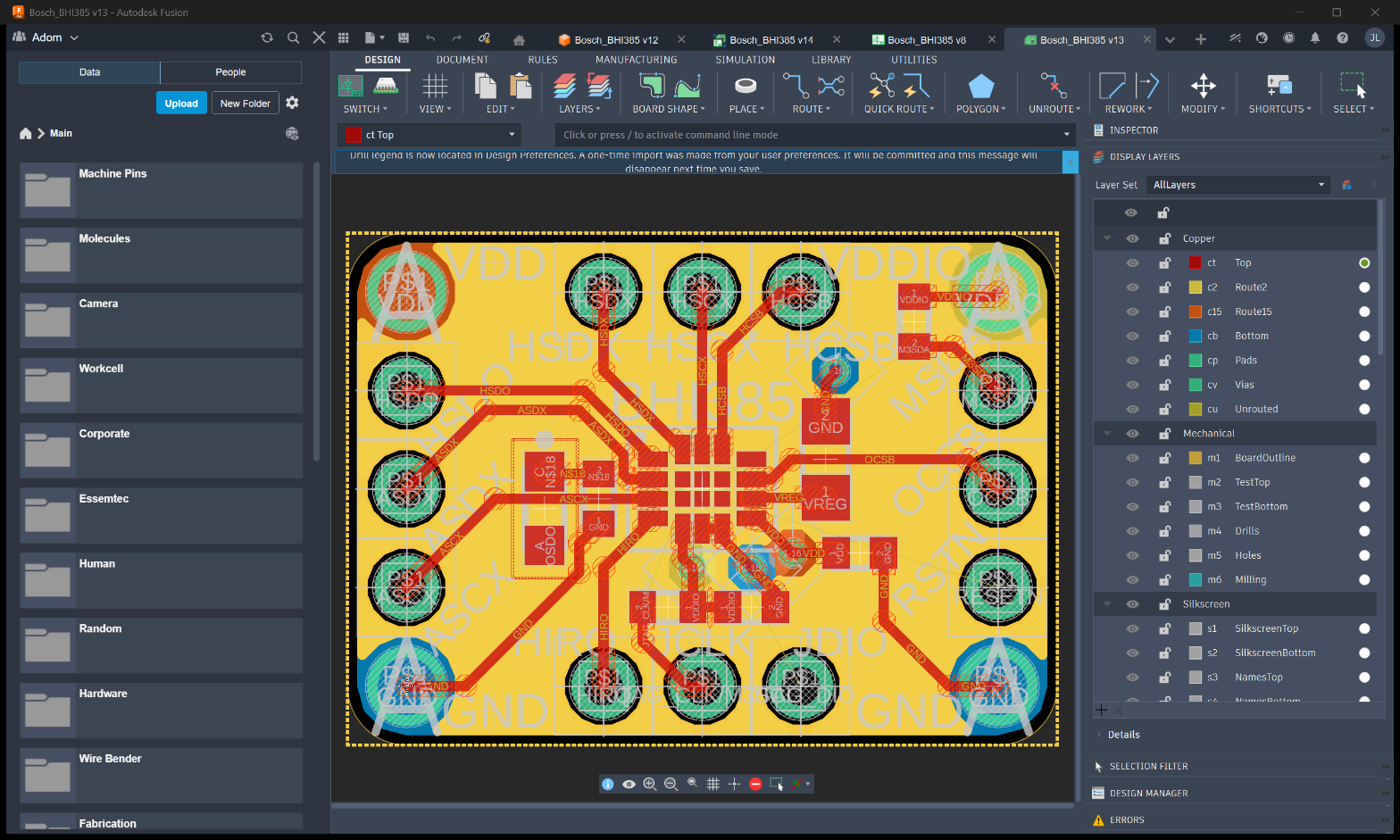This screenshot has height=840, width=1400.
Task: Open the Bosch_BHI385 v12 document tab
Action: [616, 39]
